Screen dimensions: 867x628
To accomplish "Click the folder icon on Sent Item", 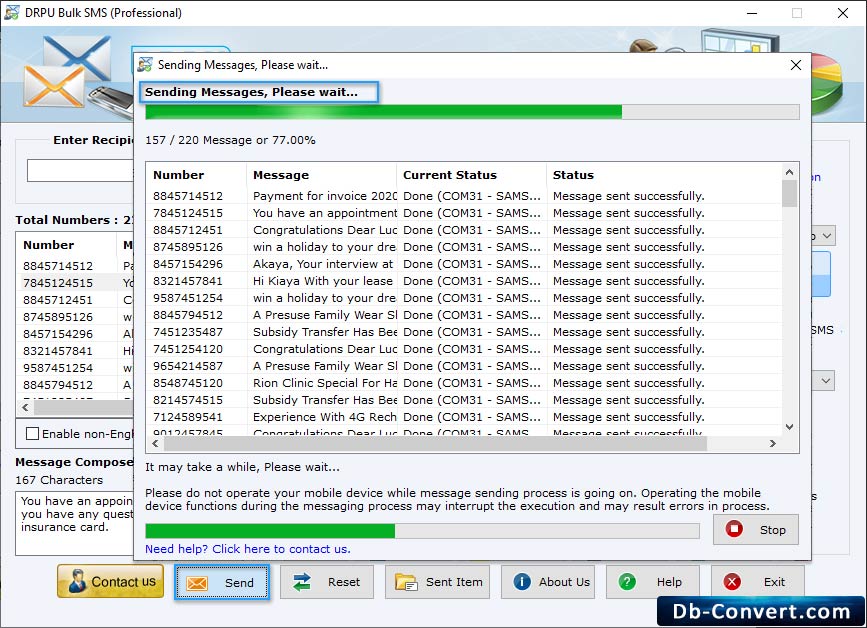I will point(406,583).
